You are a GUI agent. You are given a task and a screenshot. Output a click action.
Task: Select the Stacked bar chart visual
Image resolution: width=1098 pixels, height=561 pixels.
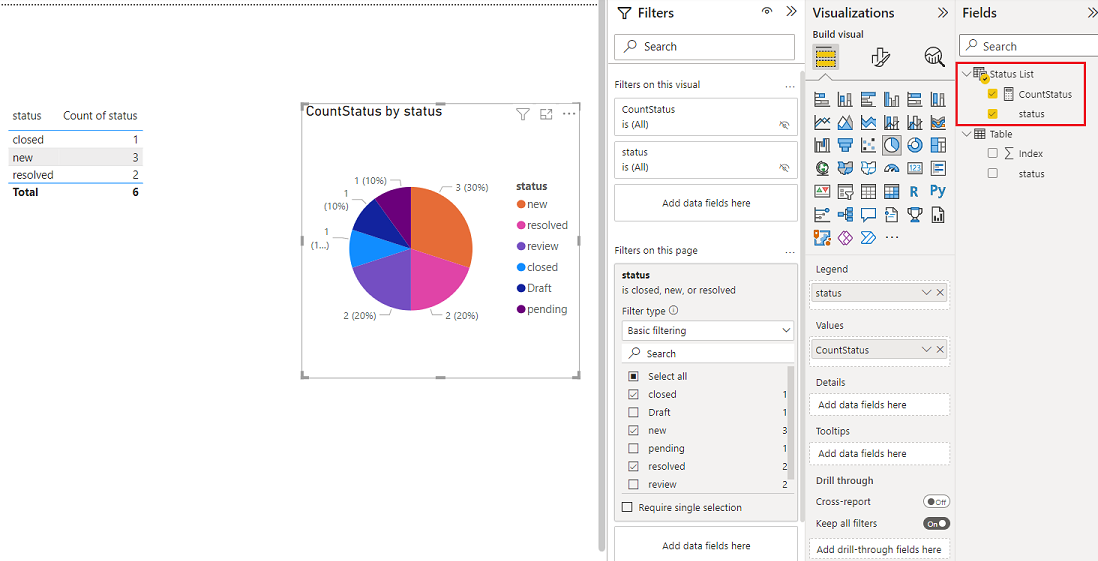pos(822,99)
